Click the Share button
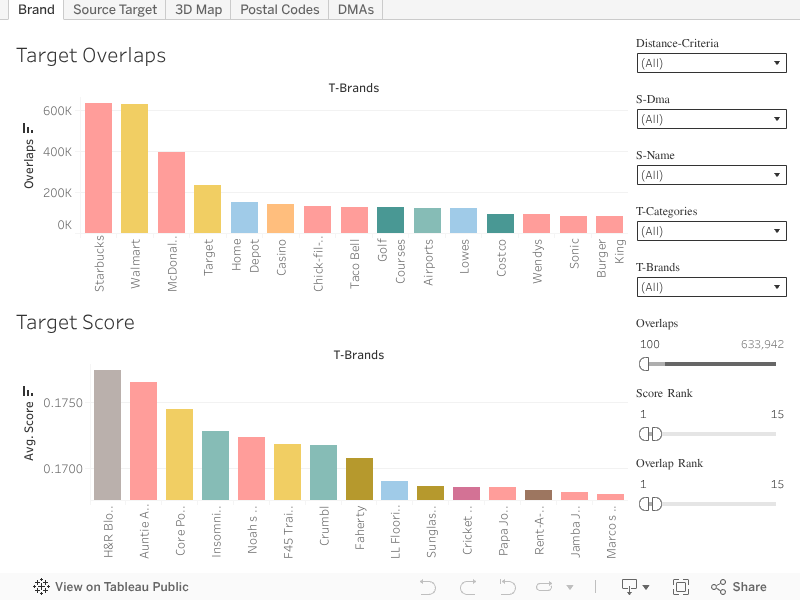Image resolution: width=800 pixels, height=600 pixels. tap(738, 587)
